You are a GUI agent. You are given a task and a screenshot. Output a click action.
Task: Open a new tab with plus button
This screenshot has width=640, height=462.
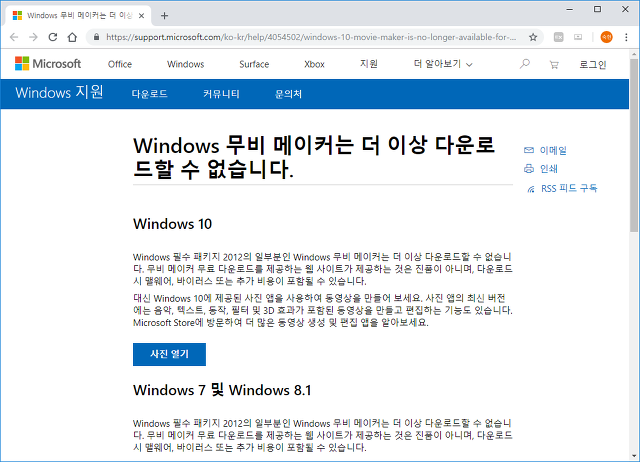click(164, 16)
